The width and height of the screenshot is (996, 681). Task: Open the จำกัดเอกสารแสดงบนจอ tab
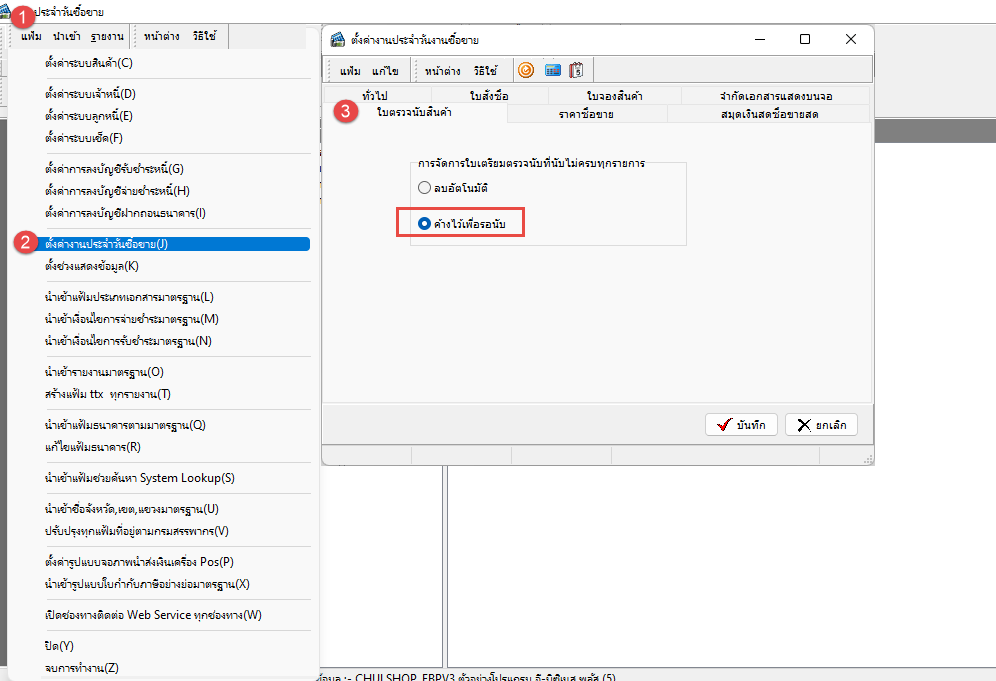[x=775, y=96]
